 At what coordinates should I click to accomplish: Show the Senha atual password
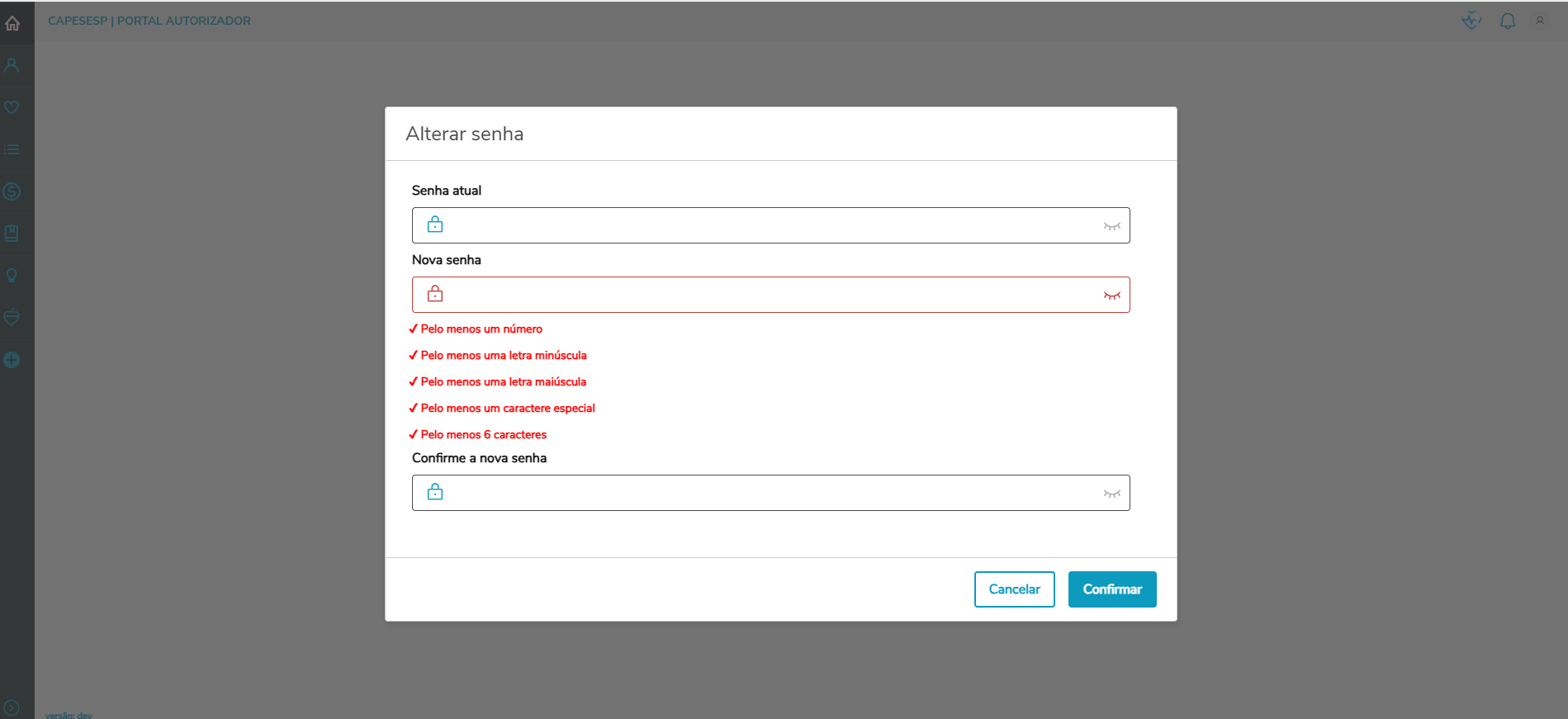coord(1112,226)
